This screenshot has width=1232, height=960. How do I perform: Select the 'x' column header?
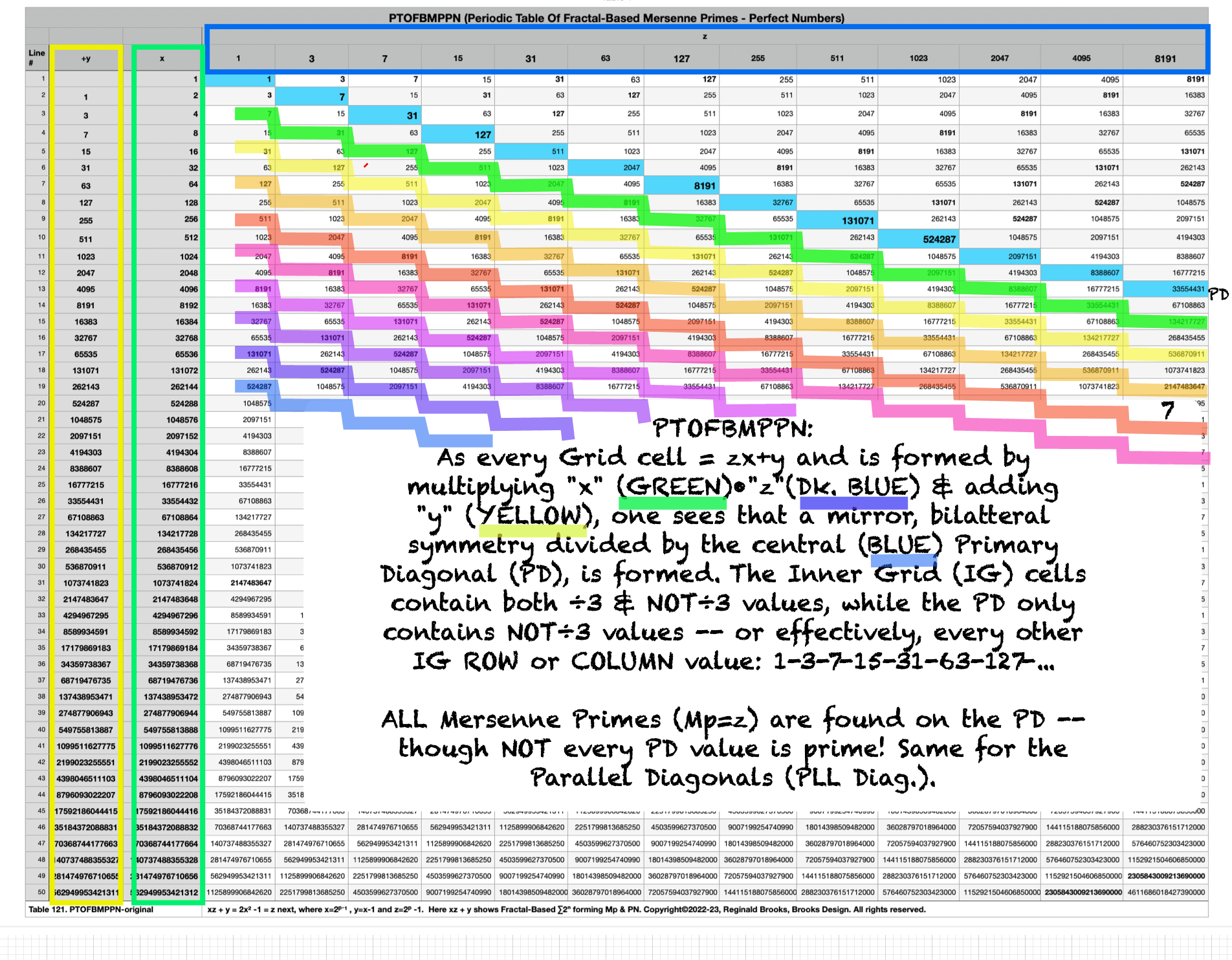(162, 59)
